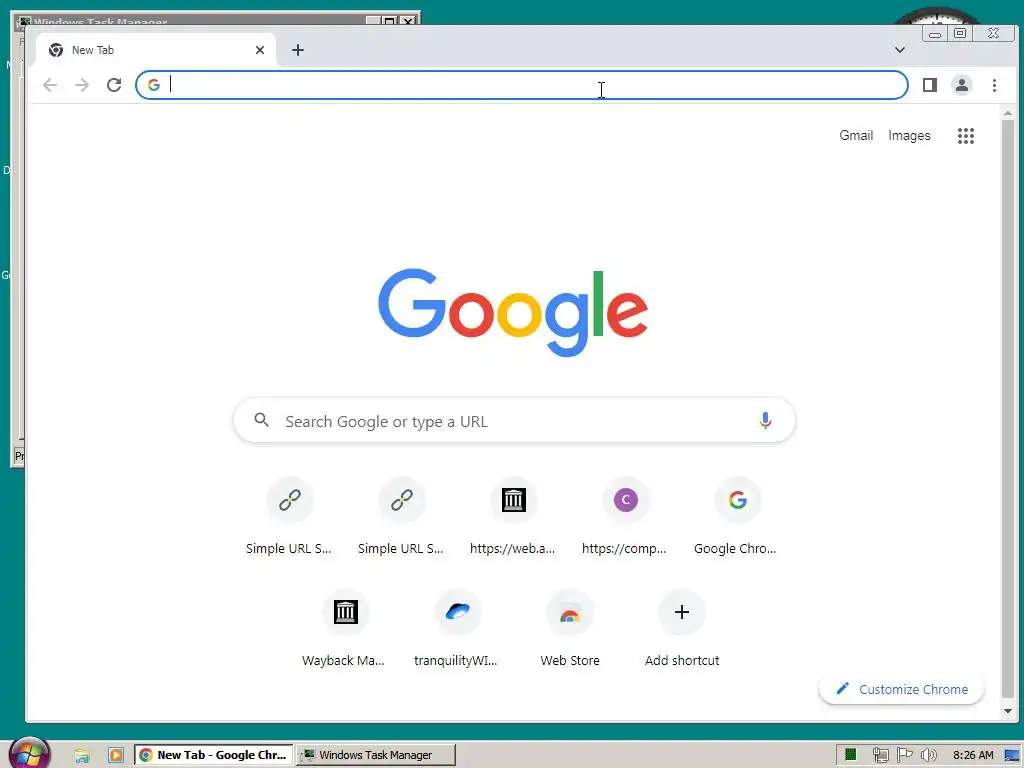Open the Web Store shortcut

(x=569, y=628)
